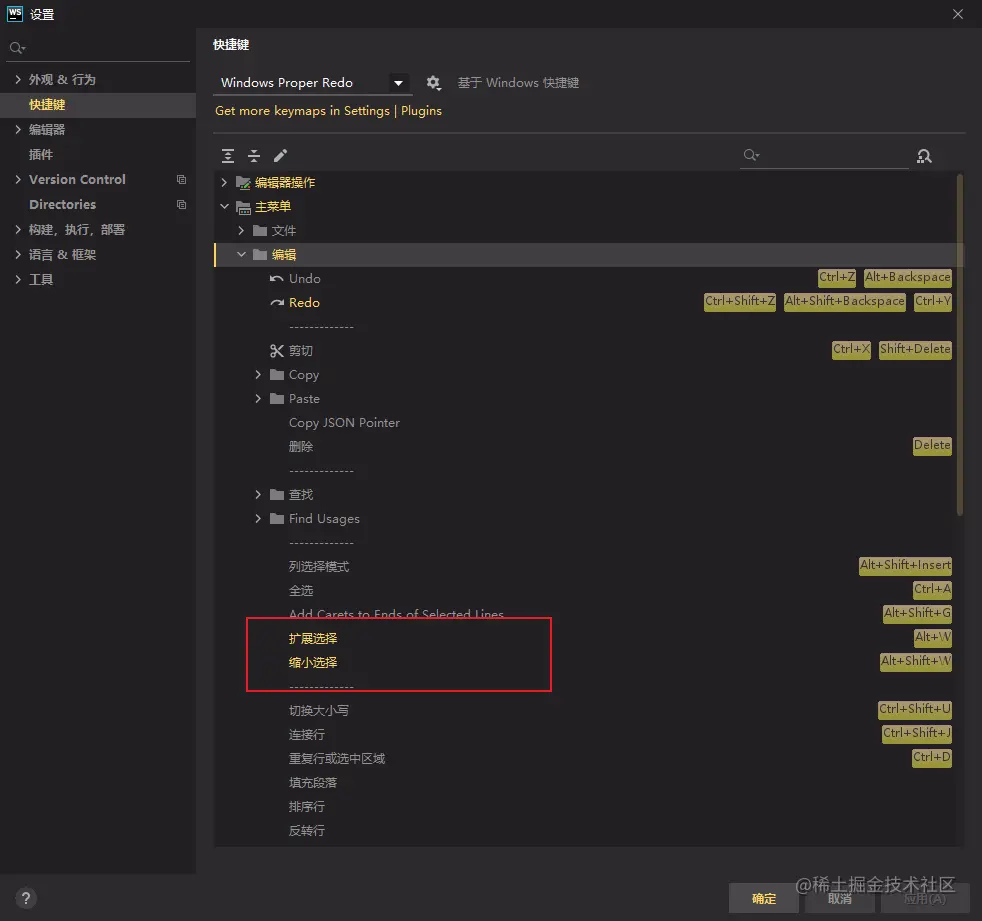Open the Windows Proper Redo keymap dropdown

(311, 83)
